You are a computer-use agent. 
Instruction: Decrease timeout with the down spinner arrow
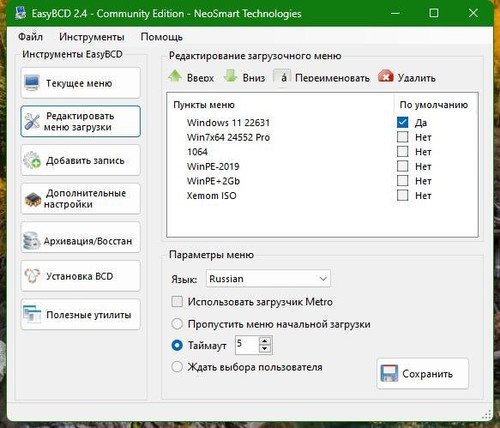265,349
